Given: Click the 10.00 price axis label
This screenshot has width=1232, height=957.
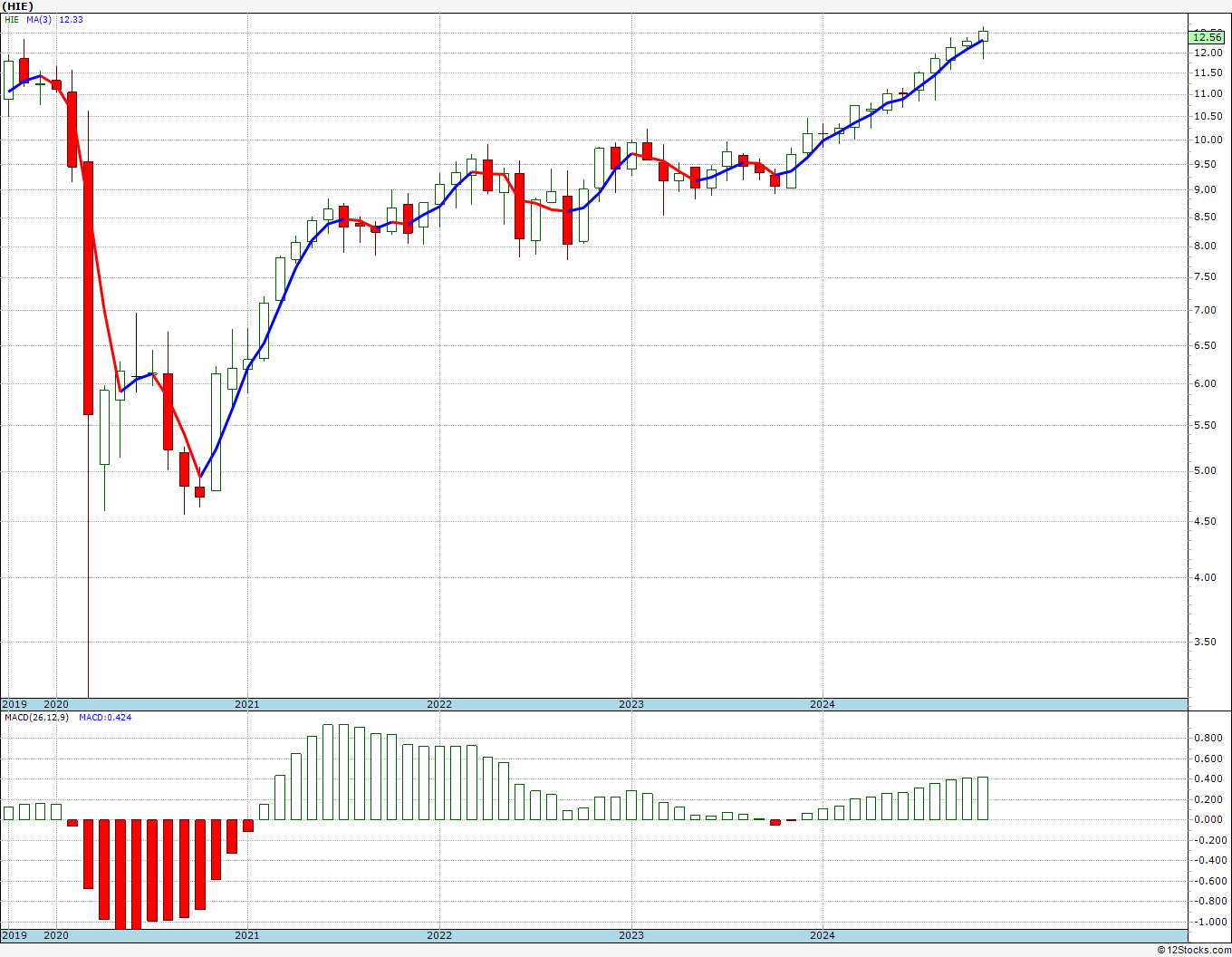Looking at the screenshot, I should (x=1208, y=140).
